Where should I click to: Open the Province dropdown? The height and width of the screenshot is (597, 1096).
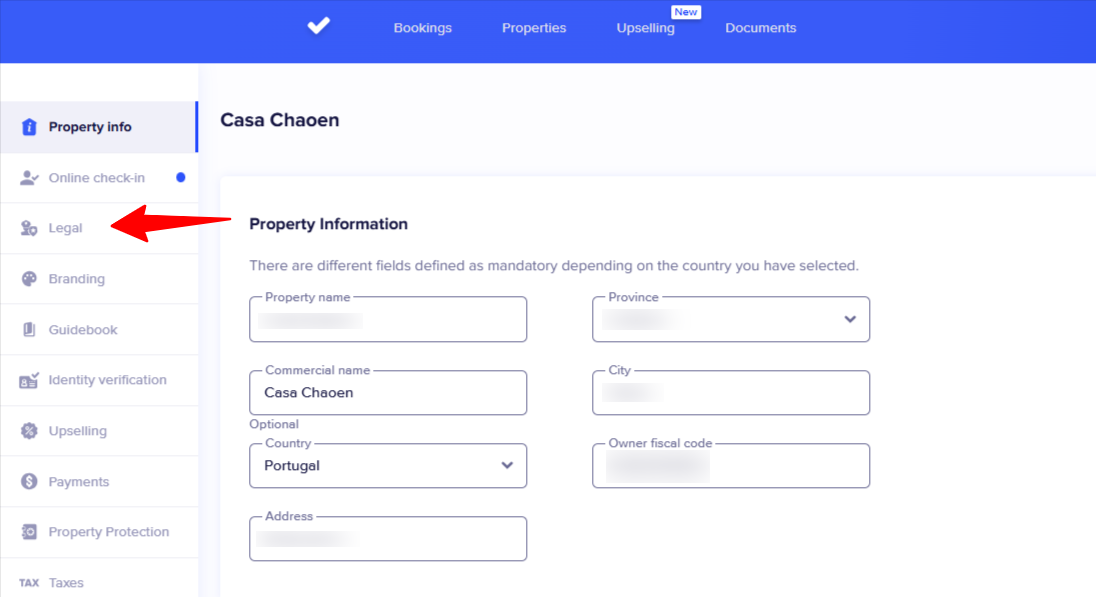pyautogui.click(x=850, y=319)
